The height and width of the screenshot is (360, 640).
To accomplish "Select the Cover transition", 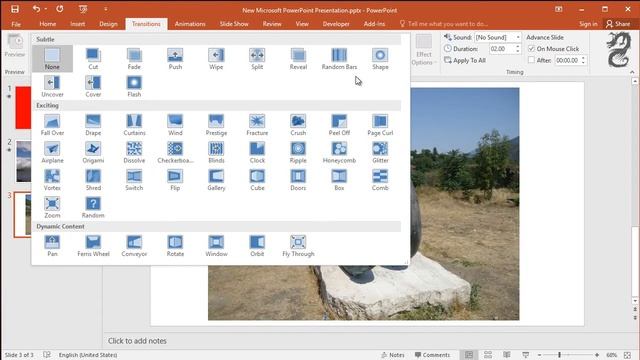I will tap(93, 86).
